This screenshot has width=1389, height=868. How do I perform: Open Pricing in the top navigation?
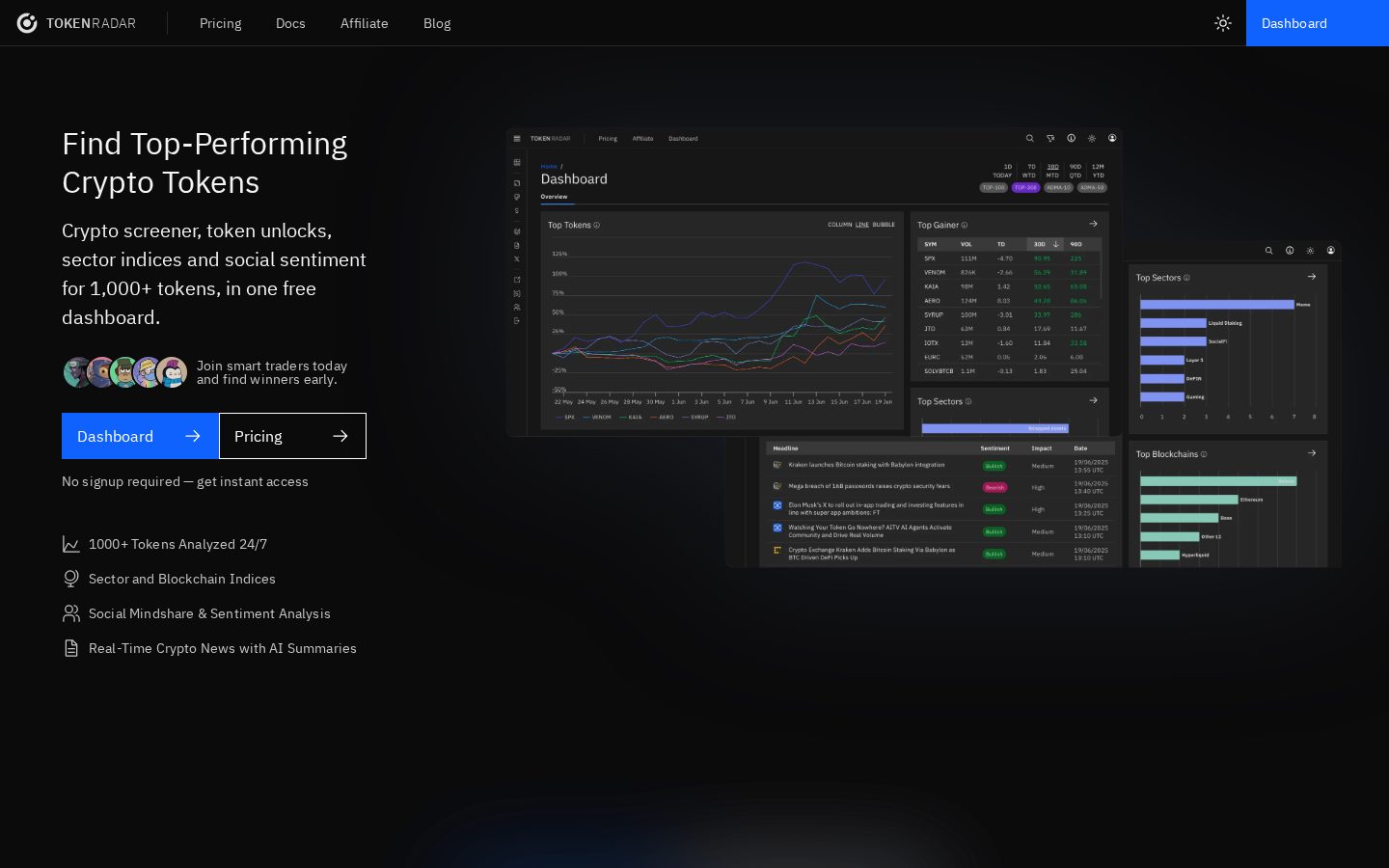click(221, 23)
